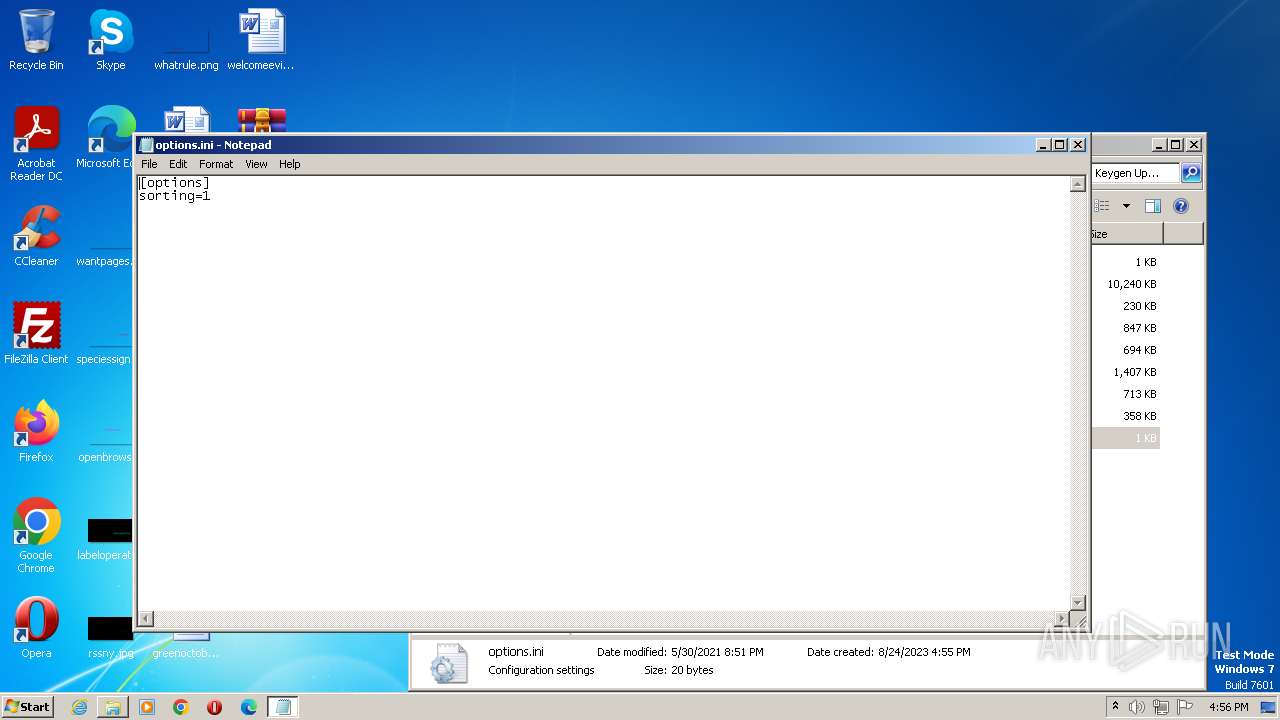Click the Explorer search box

click(1135, 173)
